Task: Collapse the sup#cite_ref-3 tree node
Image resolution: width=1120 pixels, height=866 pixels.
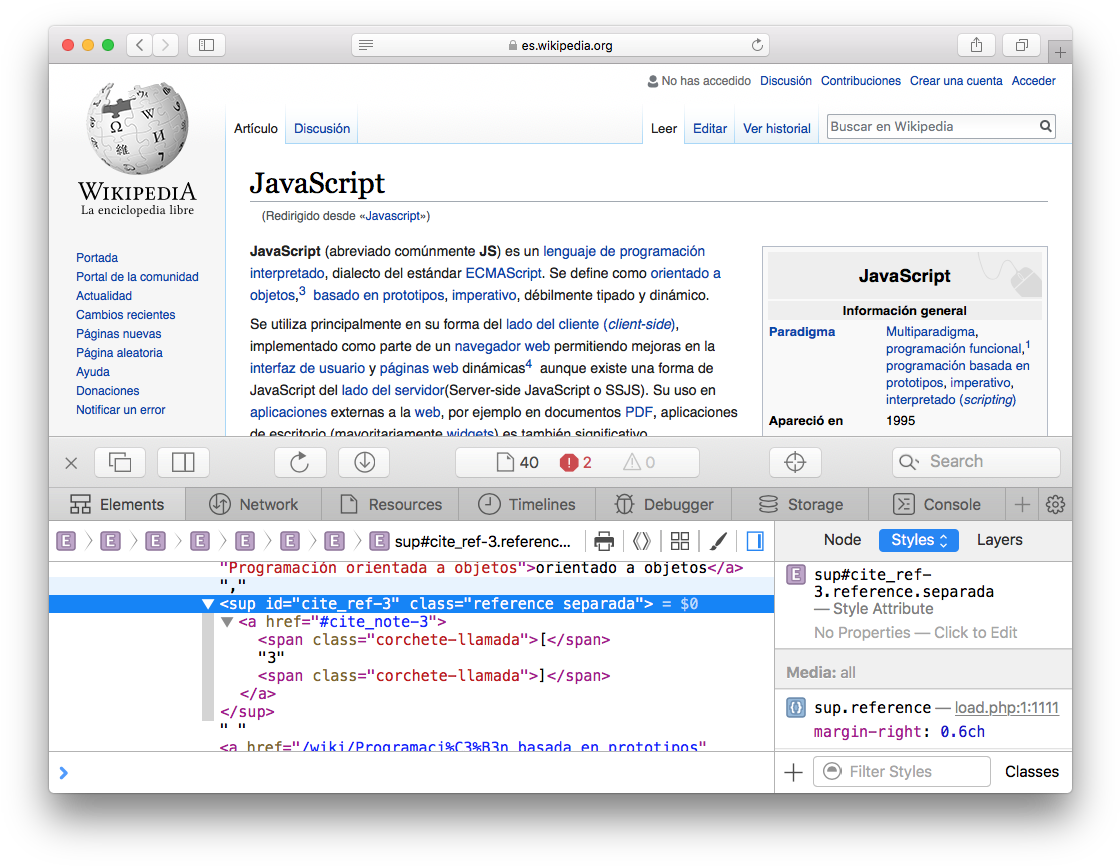Action: pos(208,604)
